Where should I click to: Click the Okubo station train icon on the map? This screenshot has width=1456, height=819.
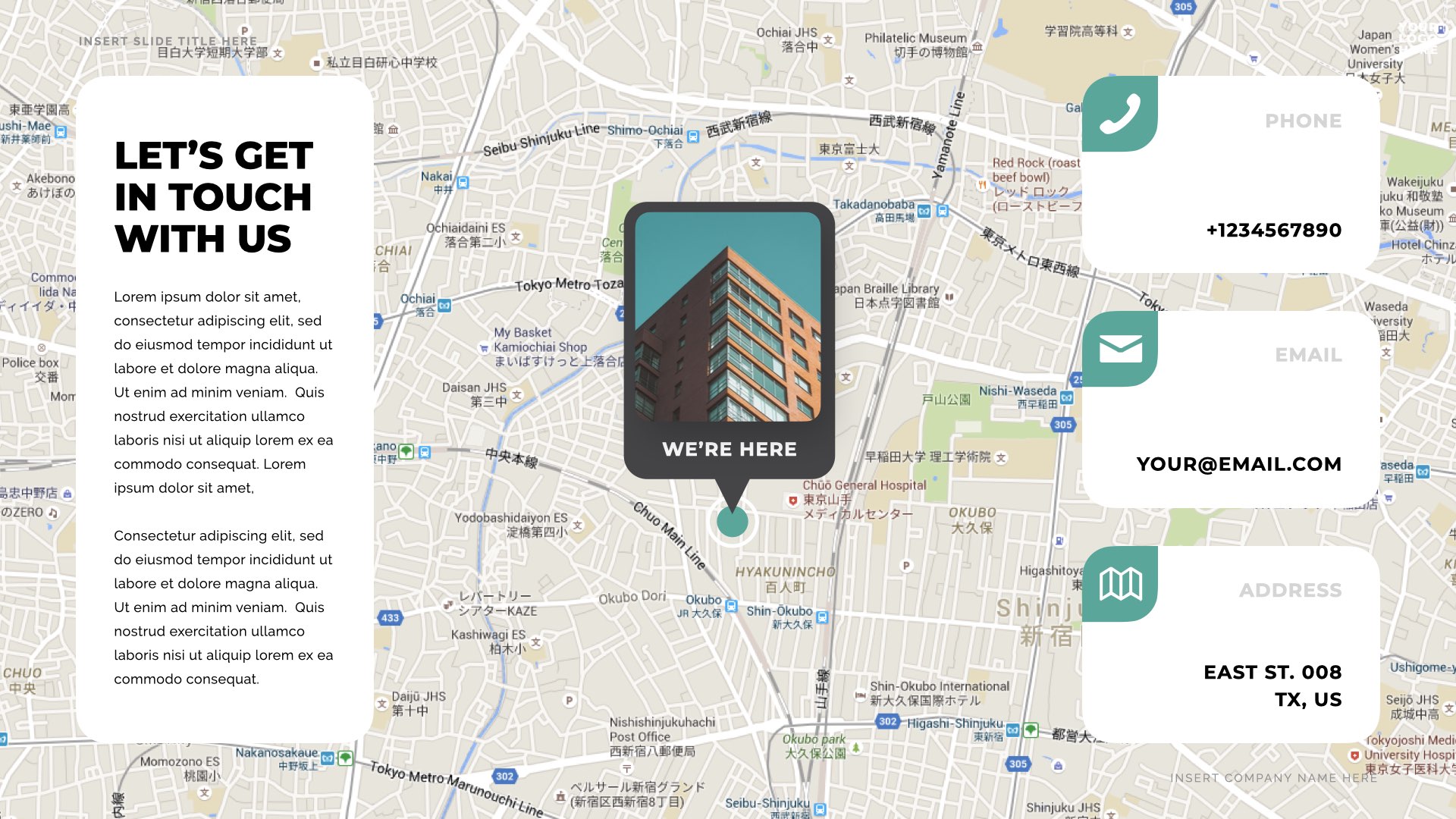pyautogui.click(x=731, y=606)
